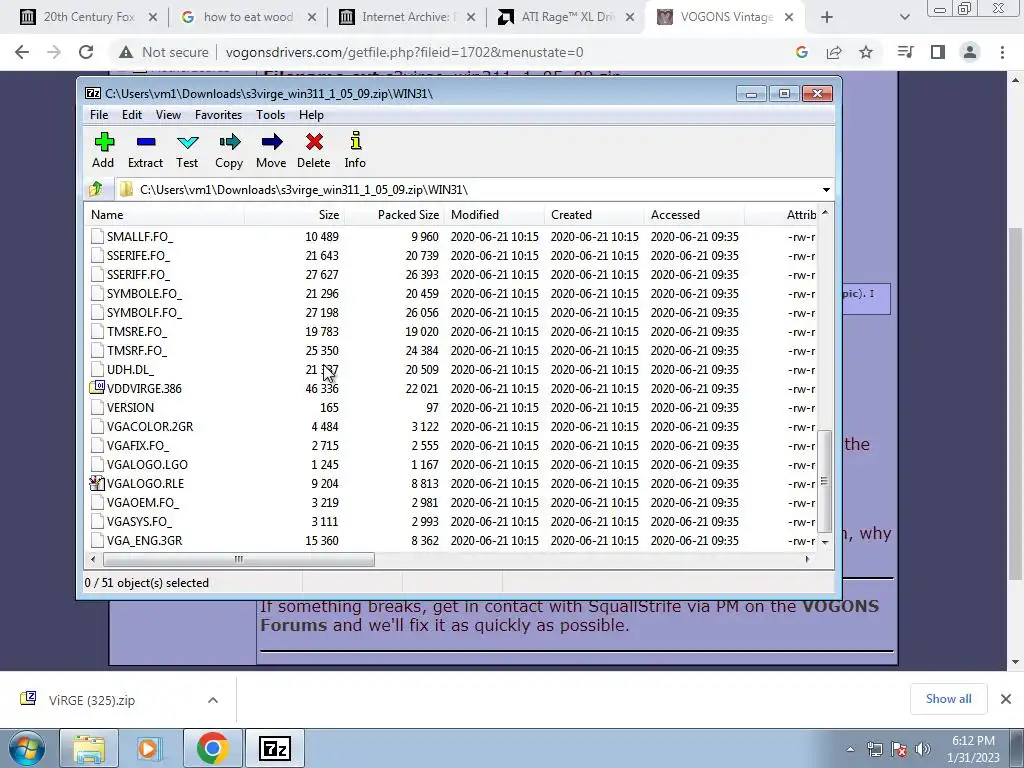Switch to the how to eat wood tab
Screen dimensions: 1024x768
tap(248, 17)
